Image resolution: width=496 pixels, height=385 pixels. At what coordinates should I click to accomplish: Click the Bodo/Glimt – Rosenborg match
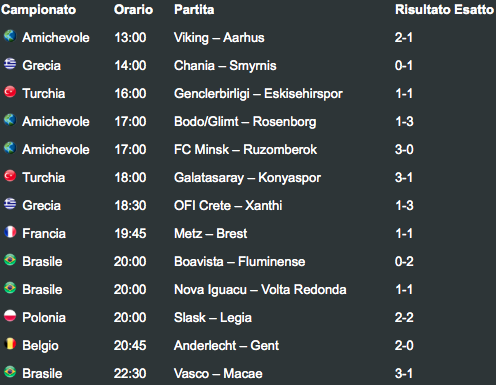coord(245,122)
